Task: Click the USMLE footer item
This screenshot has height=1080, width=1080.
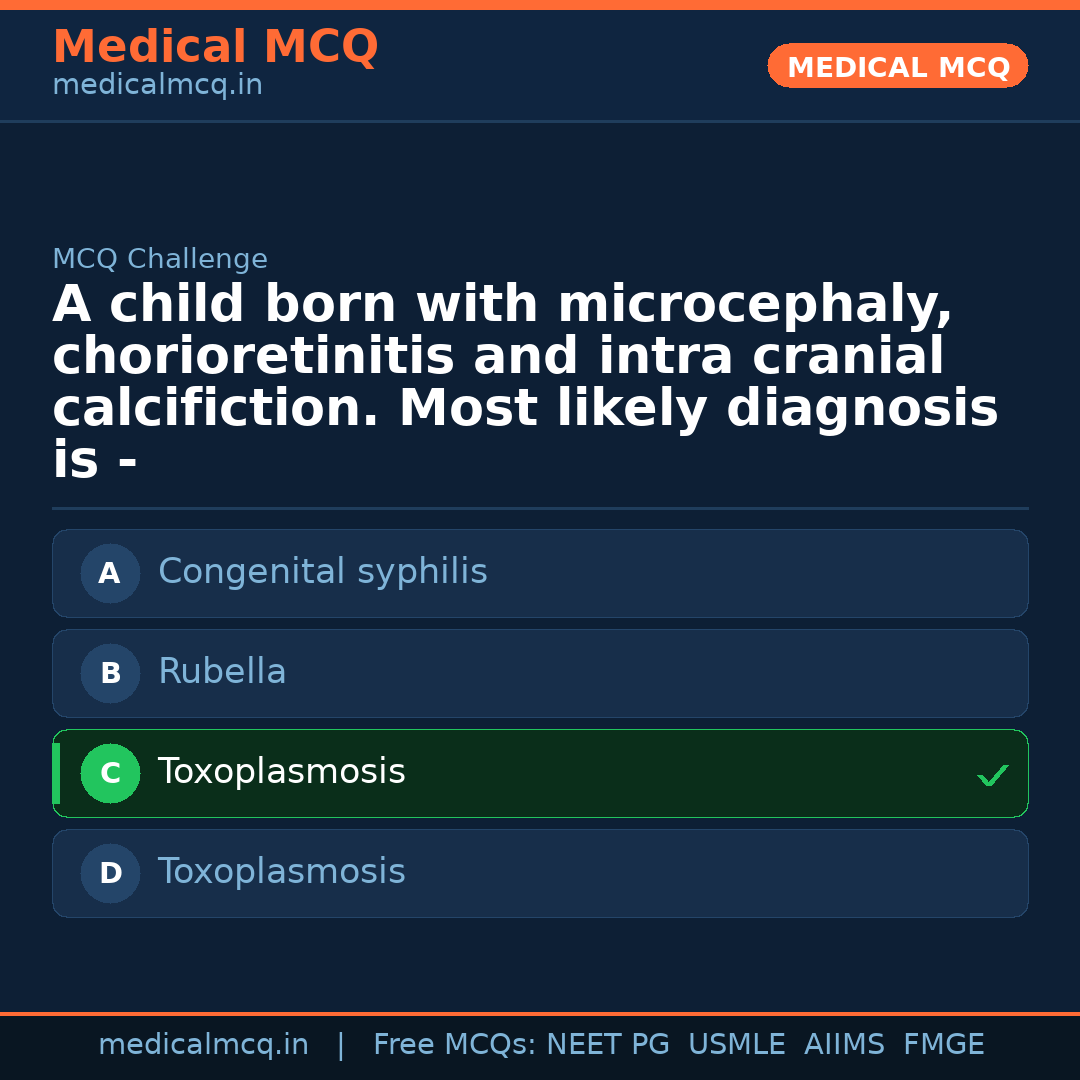Action: [x=737, y=1043]
